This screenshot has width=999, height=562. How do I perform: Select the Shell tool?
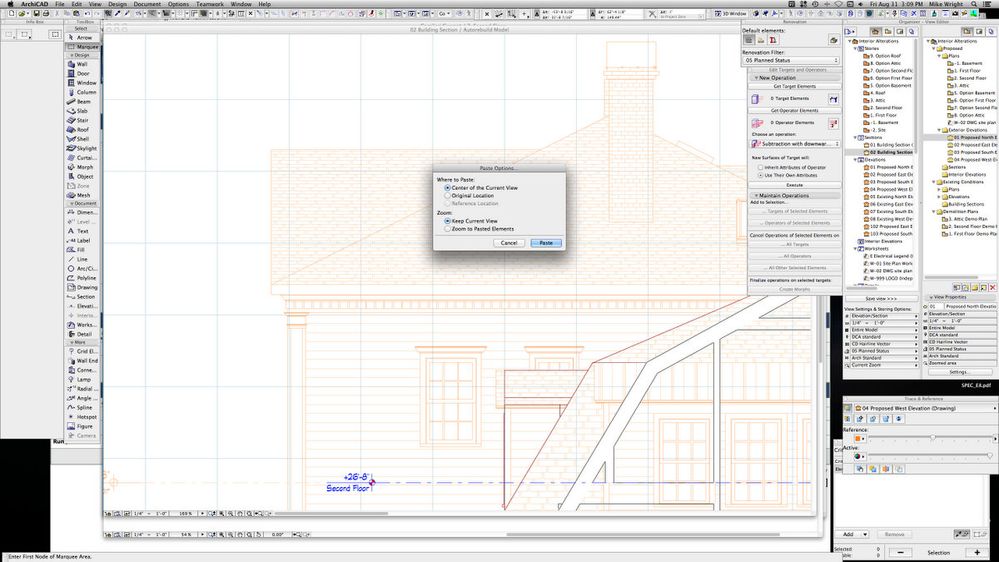coord(82,139)
